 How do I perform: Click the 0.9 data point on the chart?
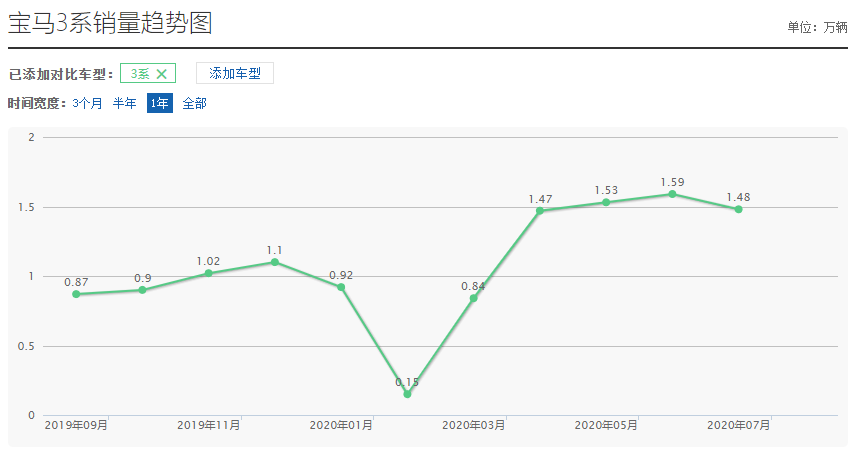(143, 290)
